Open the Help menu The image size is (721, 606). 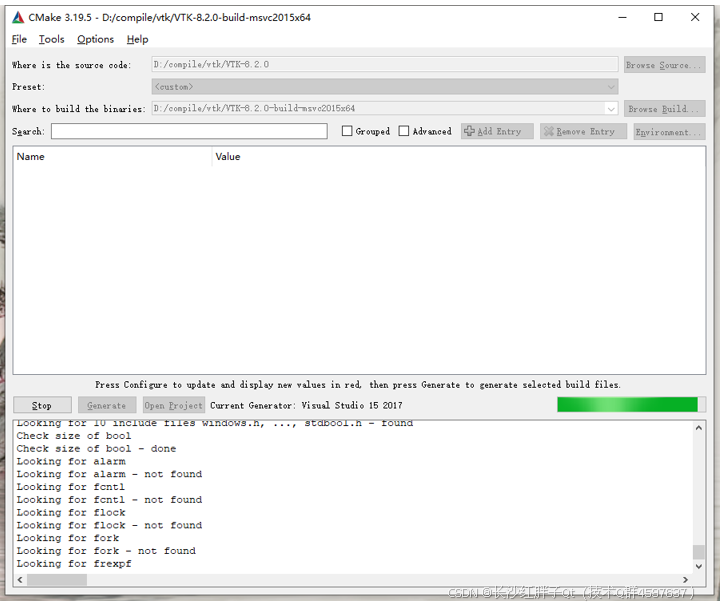[x=137, y=40]
